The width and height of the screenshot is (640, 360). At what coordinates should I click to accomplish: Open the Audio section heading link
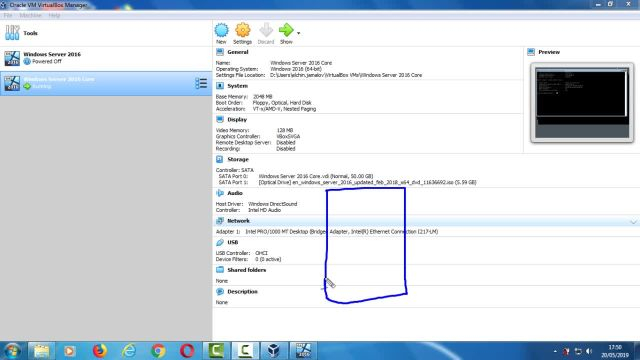[x=235, y=193]
